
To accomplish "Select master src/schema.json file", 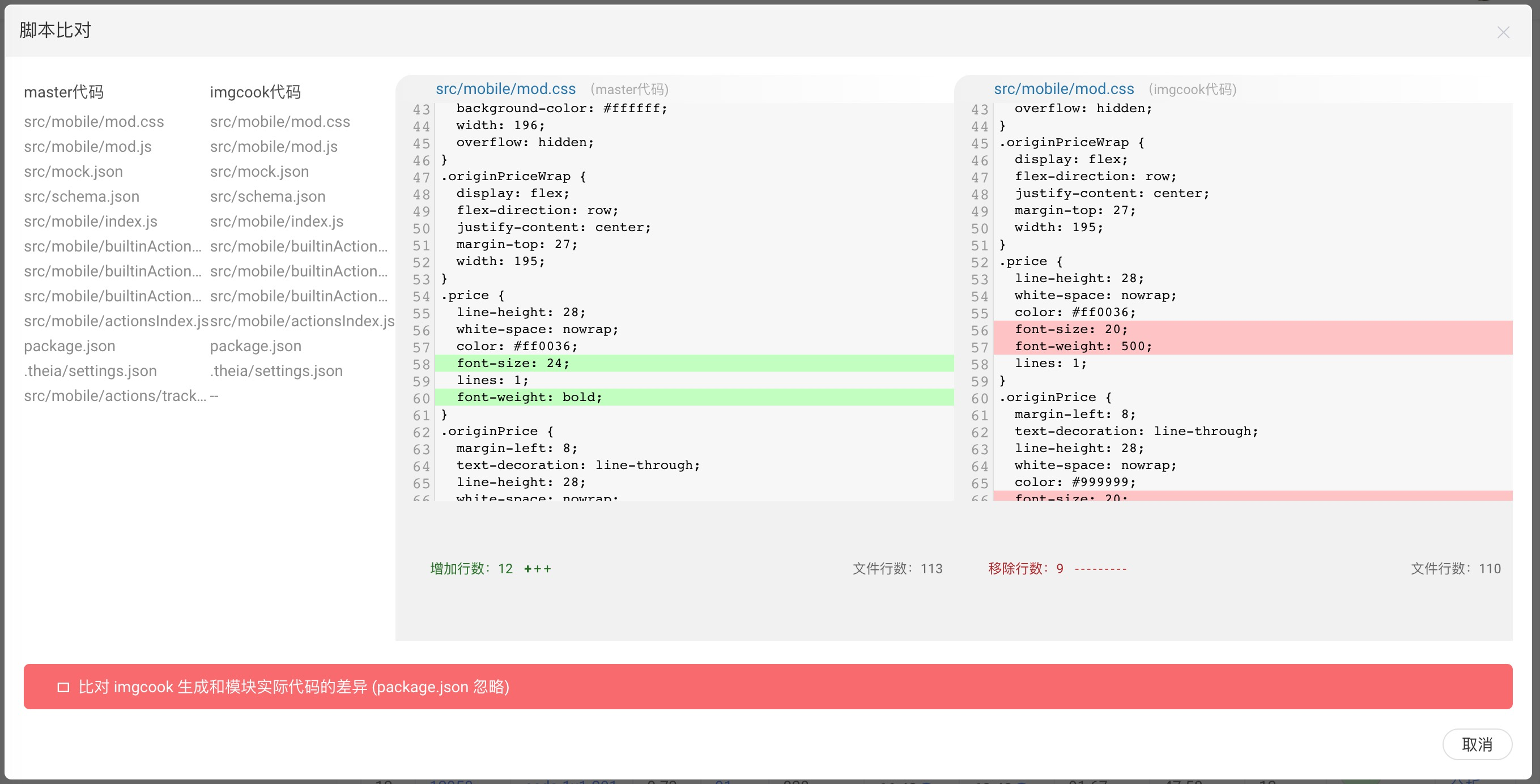I will (x=82, y=197).
